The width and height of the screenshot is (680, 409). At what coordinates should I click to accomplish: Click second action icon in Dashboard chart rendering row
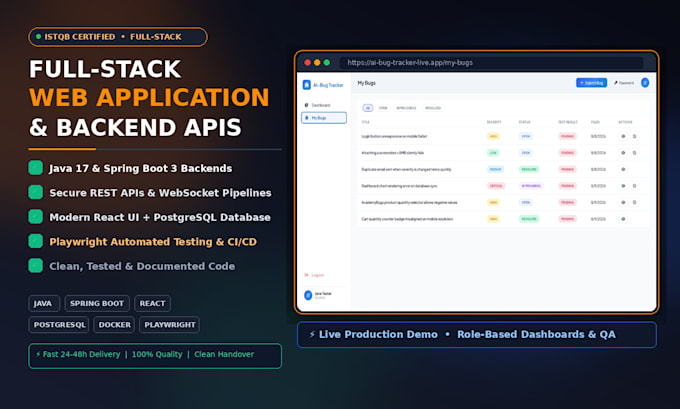634,186
